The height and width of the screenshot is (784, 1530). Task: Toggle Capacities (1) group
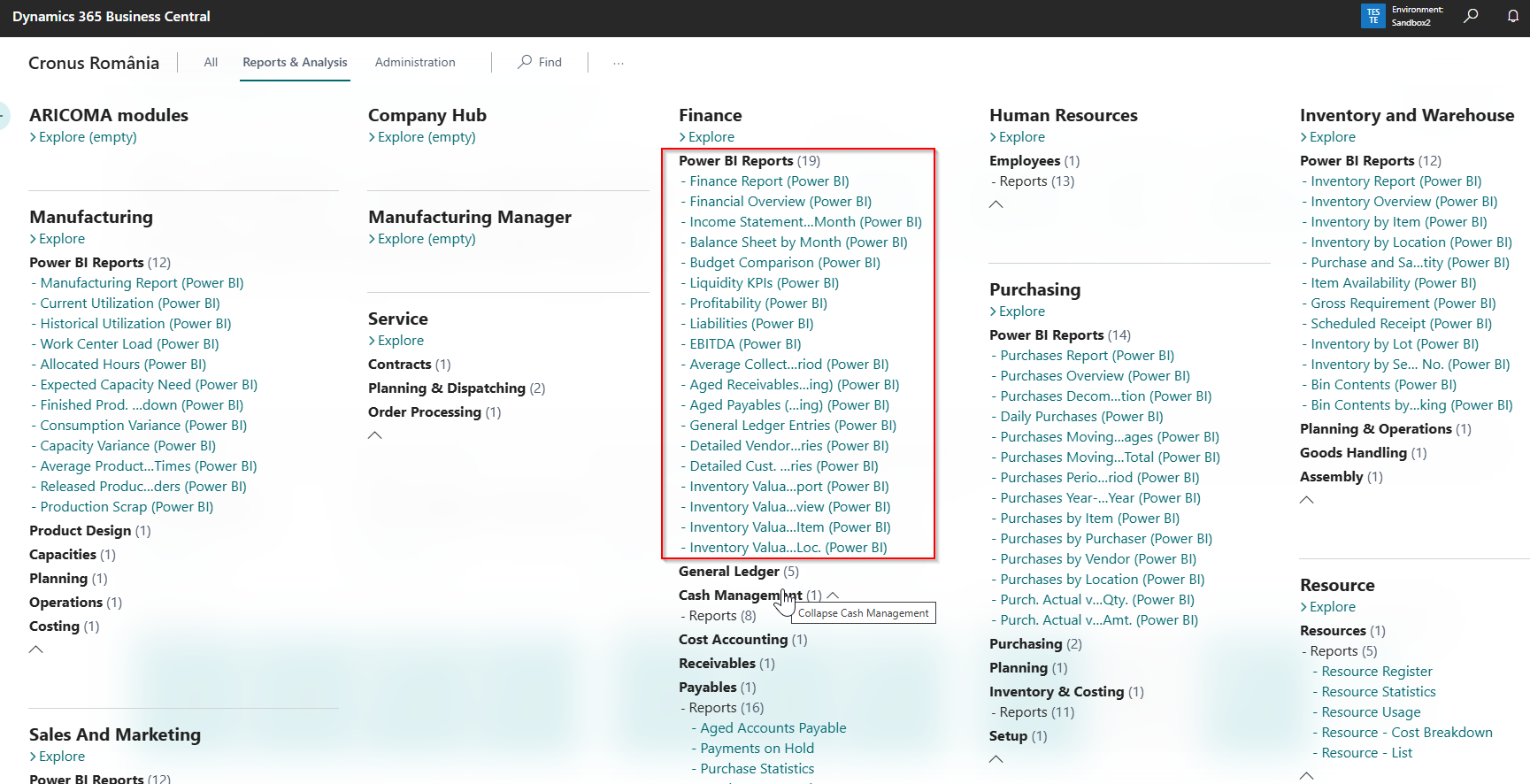coord(73,555)
